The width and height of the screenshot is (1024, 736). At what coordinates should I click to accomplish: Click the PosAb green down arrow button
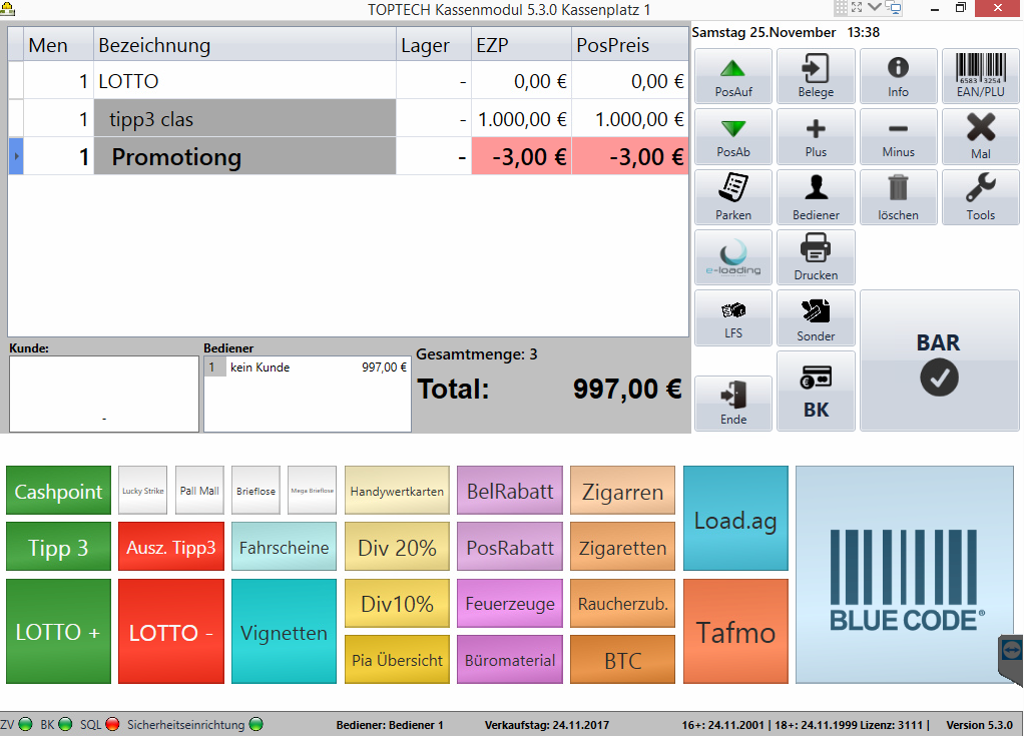[733, 136]
